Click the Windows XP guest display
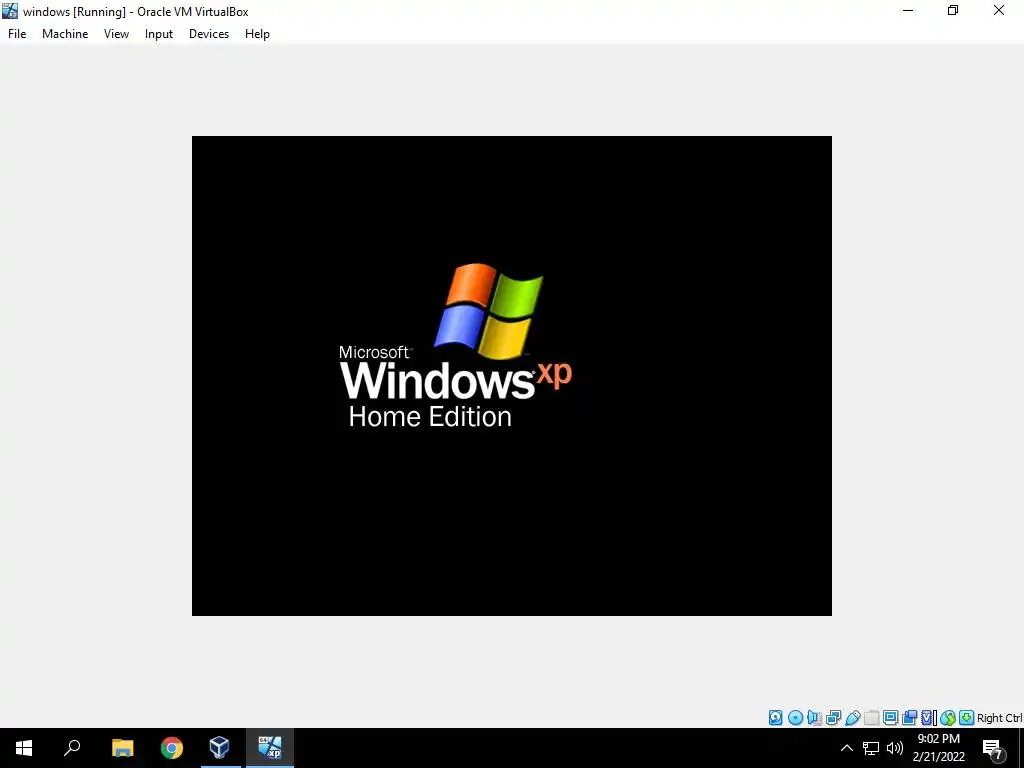 pos(511,376)
